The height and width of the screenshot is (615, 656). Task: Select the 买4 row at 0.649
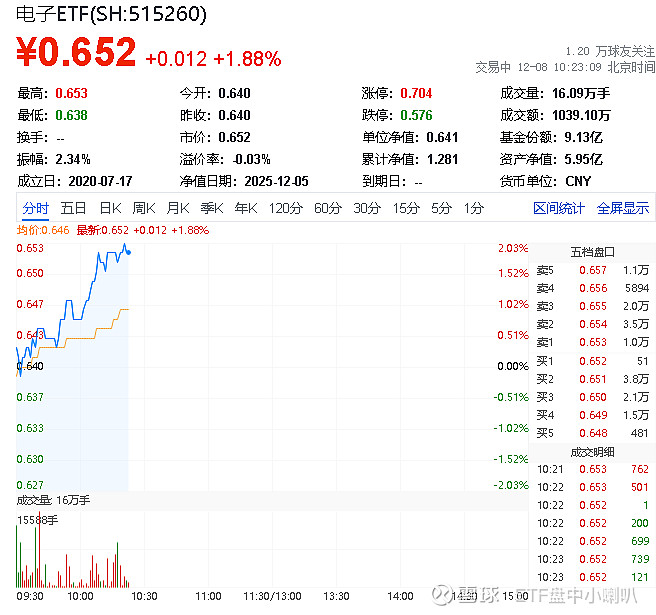click(592, 415)
